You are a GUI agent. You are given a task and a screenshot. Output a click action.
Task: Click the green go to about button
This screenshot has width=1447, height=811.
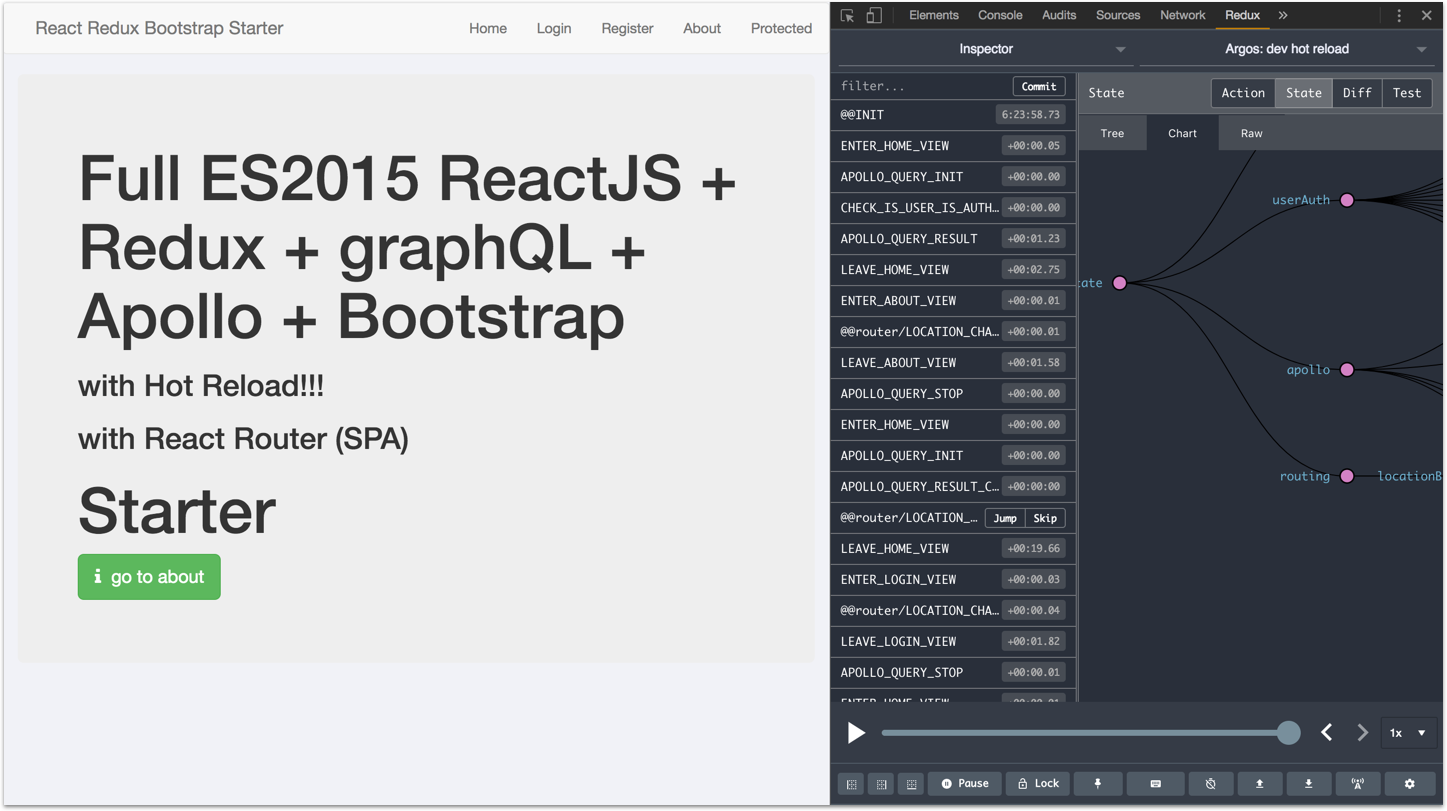pos(149,577)
